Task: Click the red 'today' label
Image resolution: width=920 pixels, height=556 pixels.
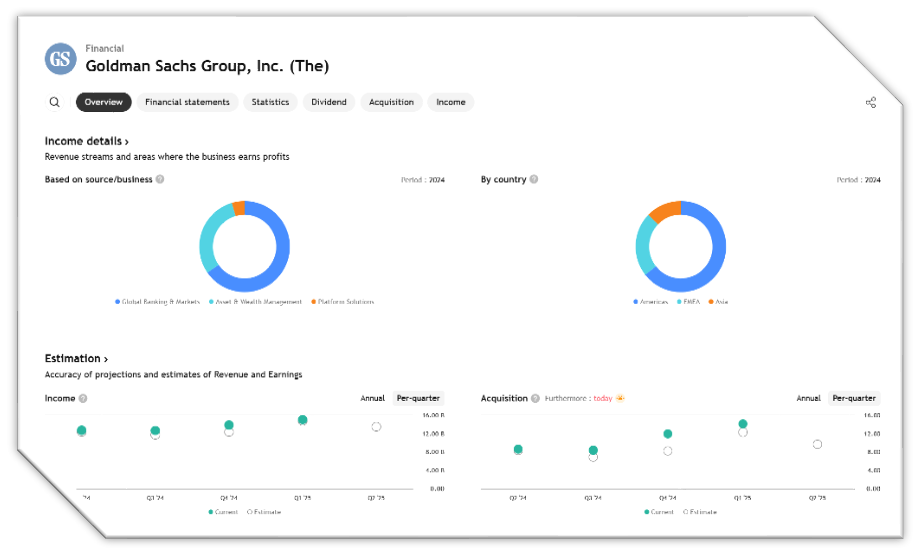Action: point(603,398)
